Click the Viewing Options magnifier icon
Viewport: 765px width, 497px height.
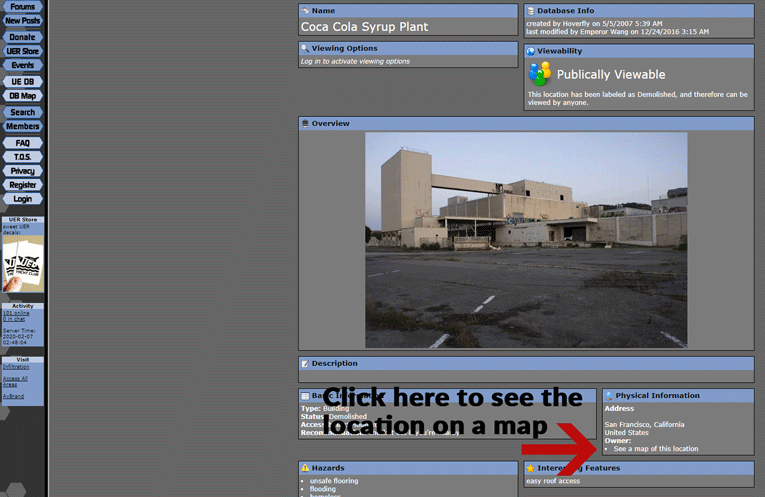tap(305, 48)
